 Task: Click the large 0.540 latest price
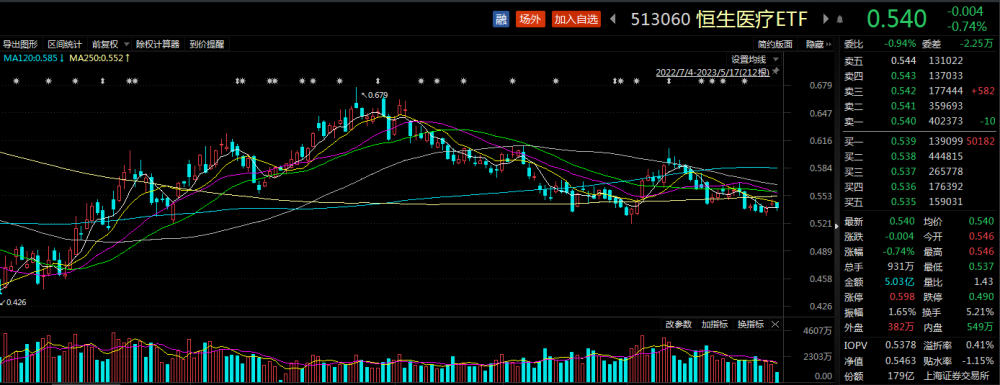click(896, 19)
